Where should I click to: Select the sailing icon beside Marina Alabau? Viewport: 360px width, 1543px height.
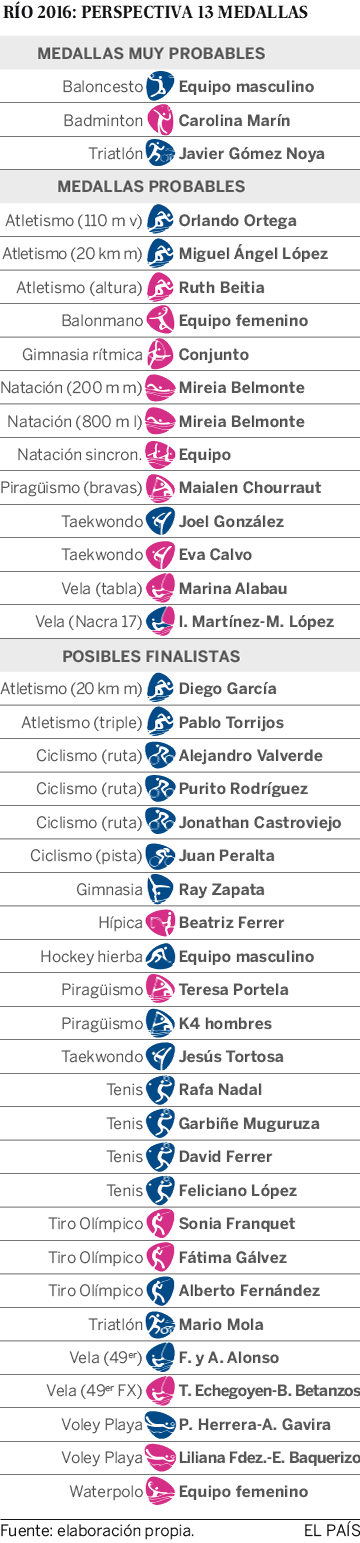pos(160,588)
